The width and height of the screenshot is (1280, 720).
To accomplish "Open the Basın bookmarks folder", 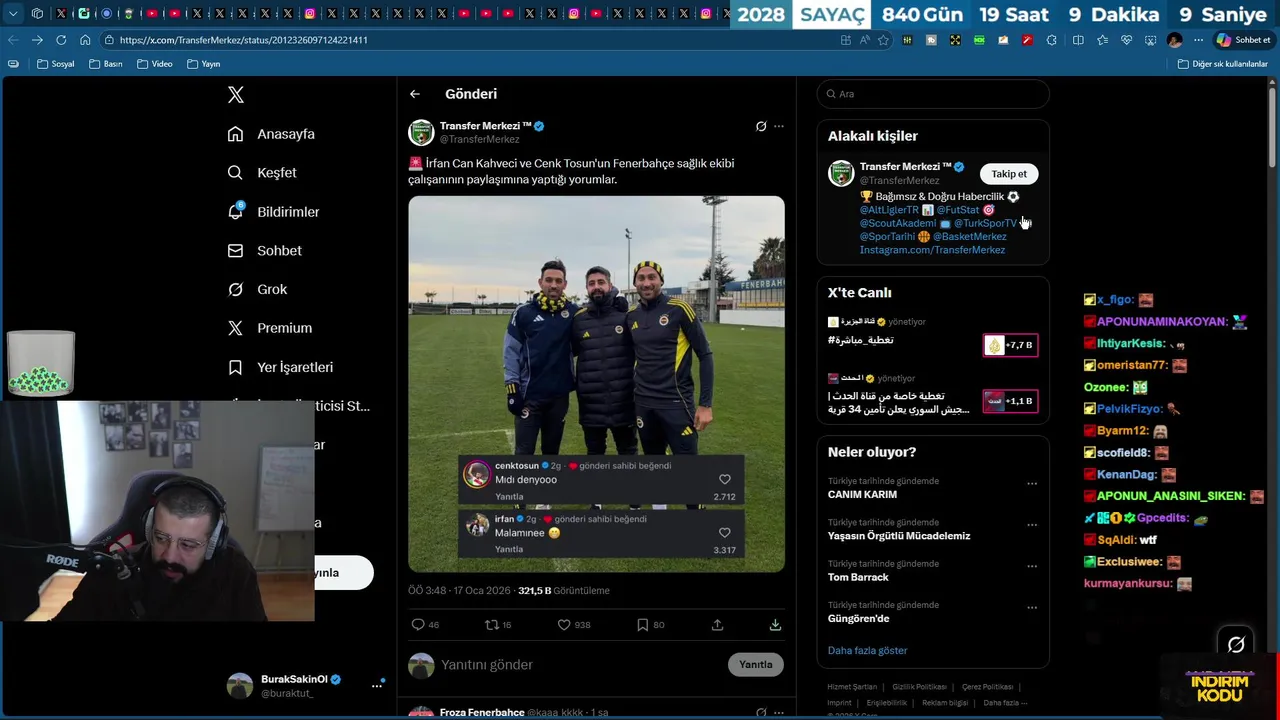I will 106,64.
